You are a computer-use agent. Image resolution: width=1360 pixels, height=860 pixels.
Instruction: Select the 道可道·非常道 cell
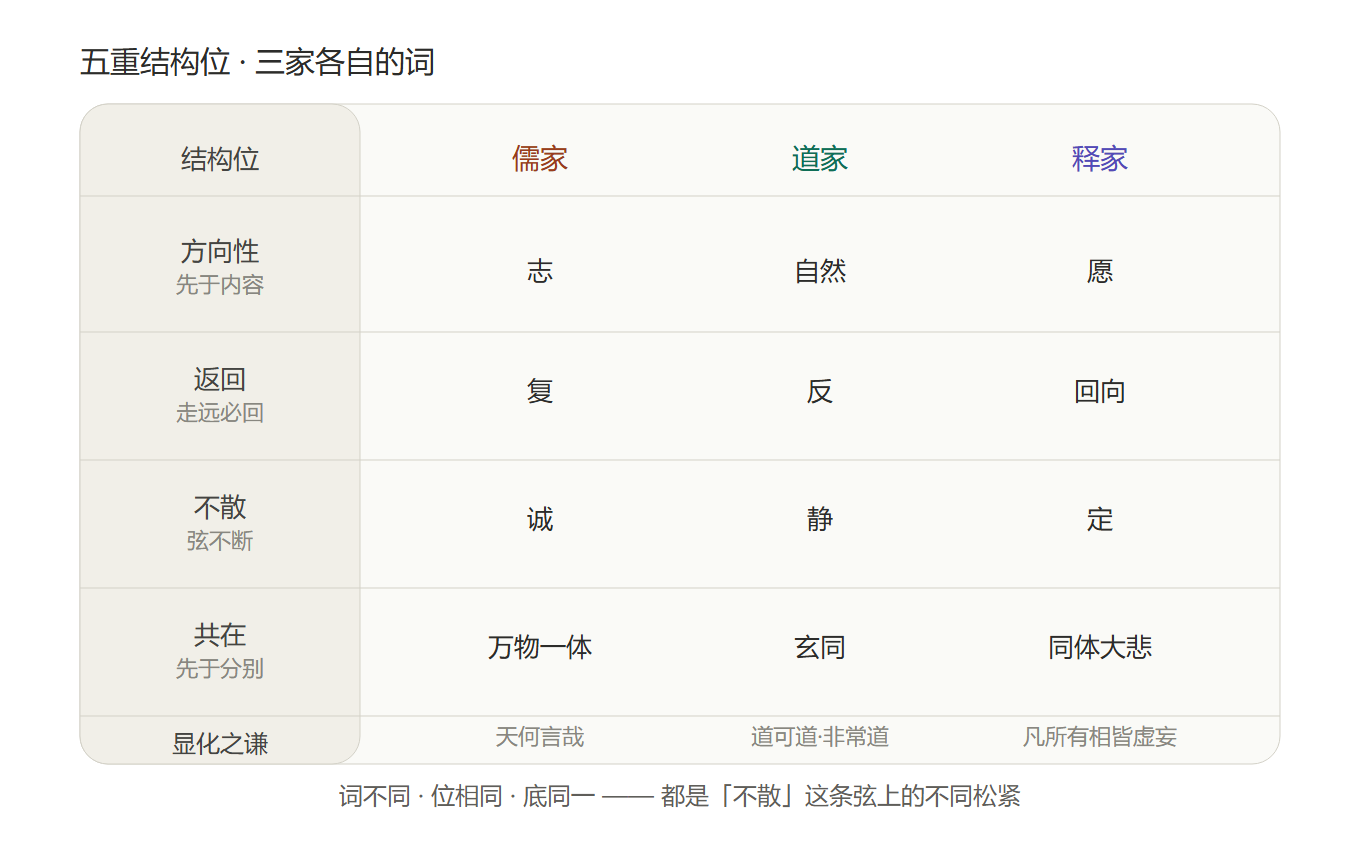pos(820,737)
